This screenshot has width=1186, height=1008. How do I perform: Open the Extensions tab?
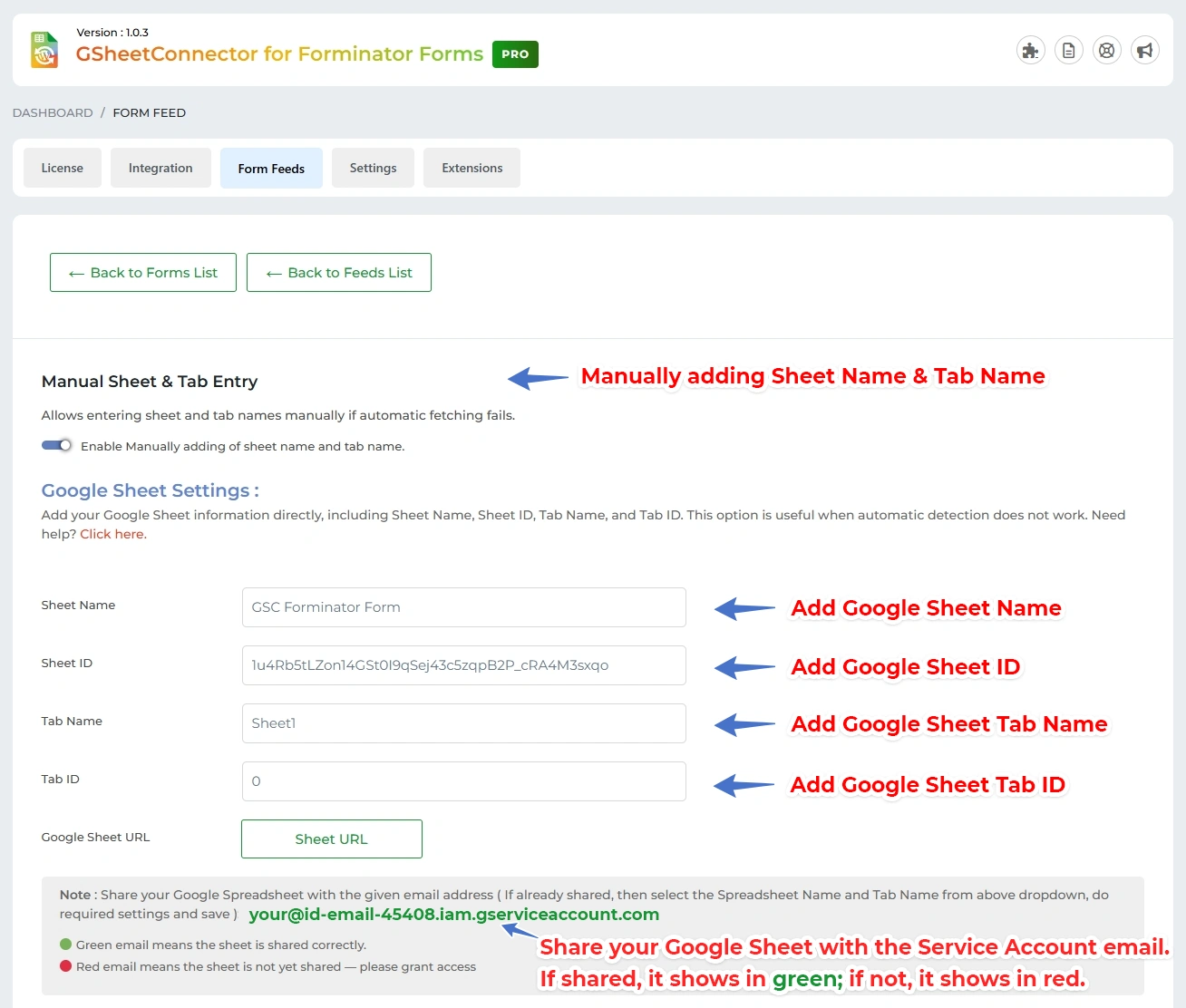(x=471, y=168)
